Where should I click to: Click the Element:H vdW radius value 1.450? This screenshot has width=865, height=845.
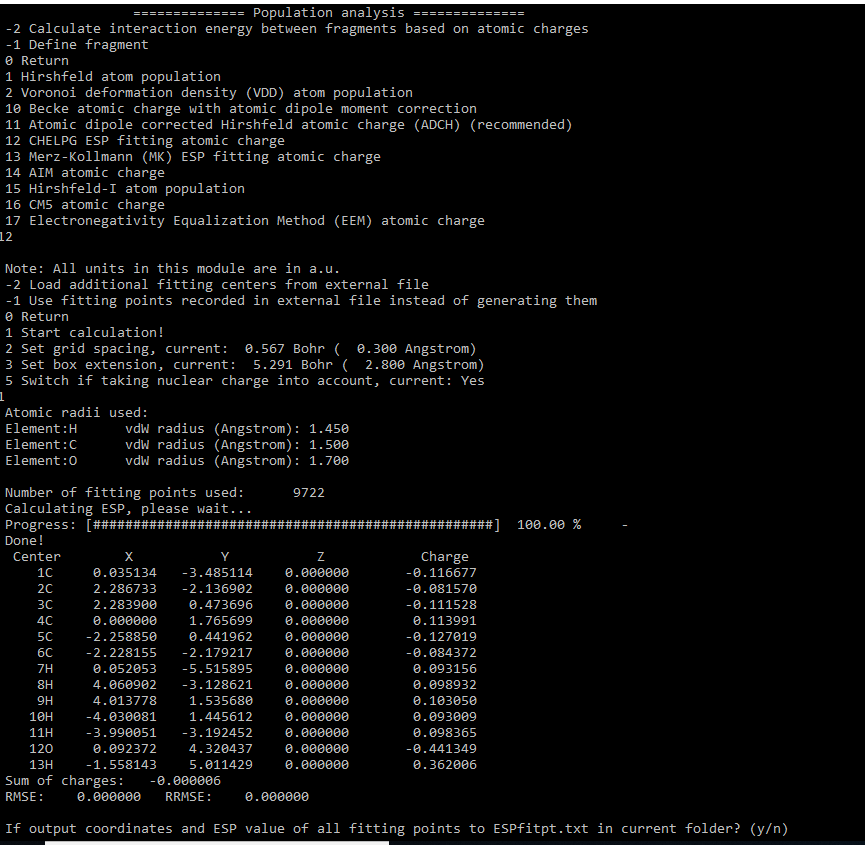[329, 429]
